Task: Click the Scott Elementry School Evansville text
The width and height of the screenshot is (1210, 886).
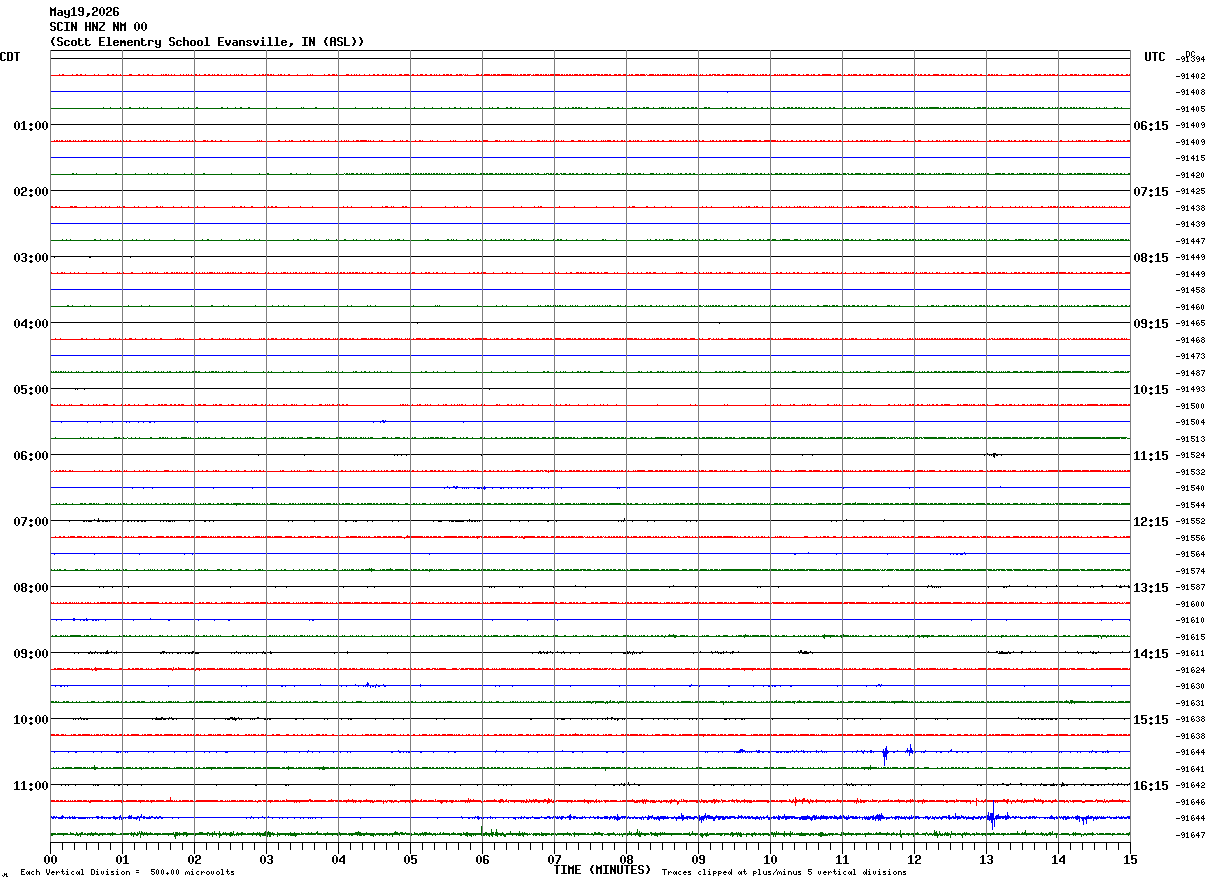Action: click(172, 42)
